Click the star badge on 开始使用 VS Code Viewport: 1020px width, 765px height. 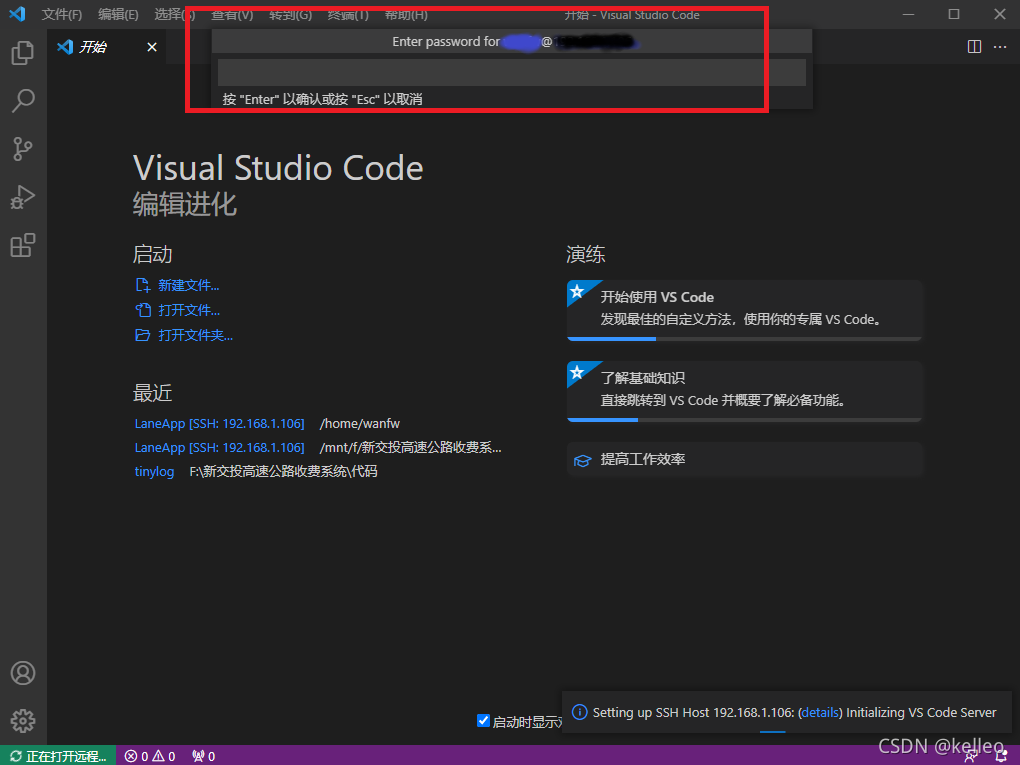click(x=577, y=291)
